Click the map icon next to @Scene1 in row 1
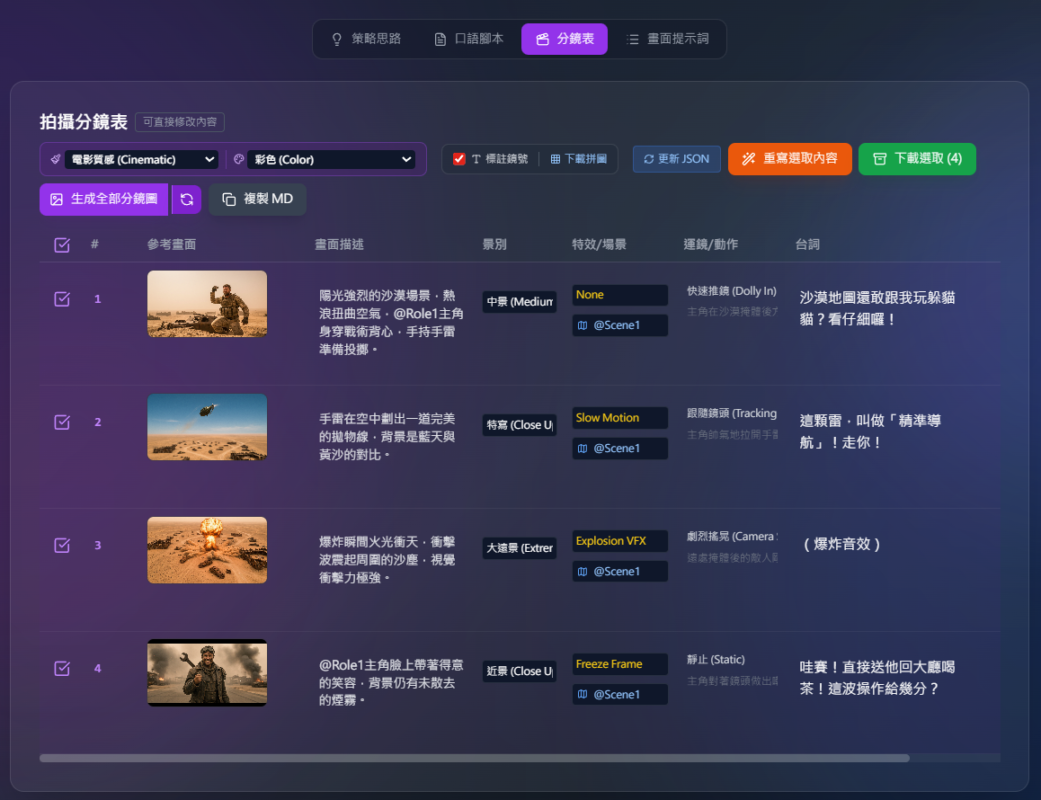The height and width of the screenshot is (800, 1041). [x=582, y=325]
